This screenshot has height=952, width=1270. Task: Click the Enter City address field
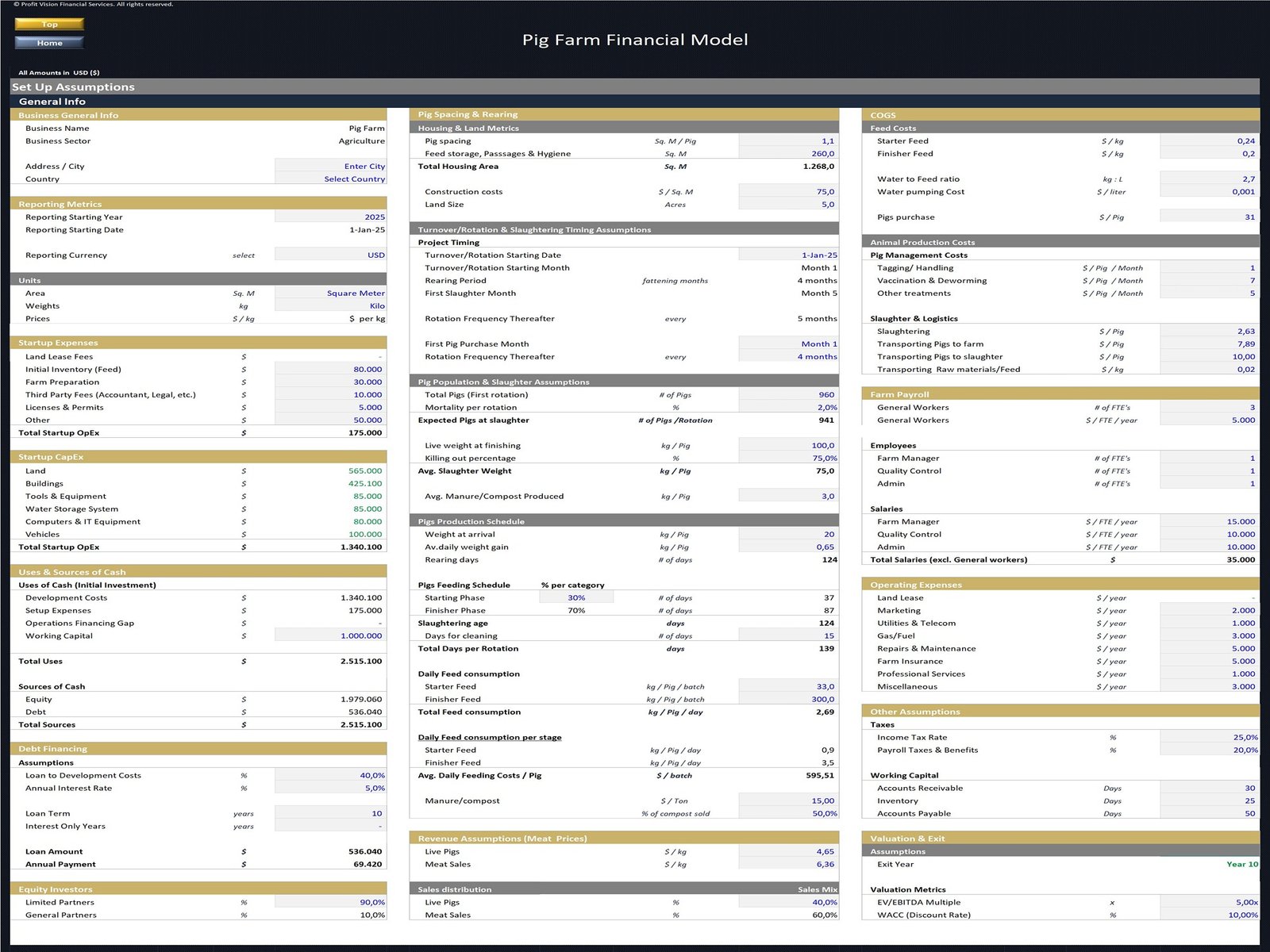coord(330,167)
